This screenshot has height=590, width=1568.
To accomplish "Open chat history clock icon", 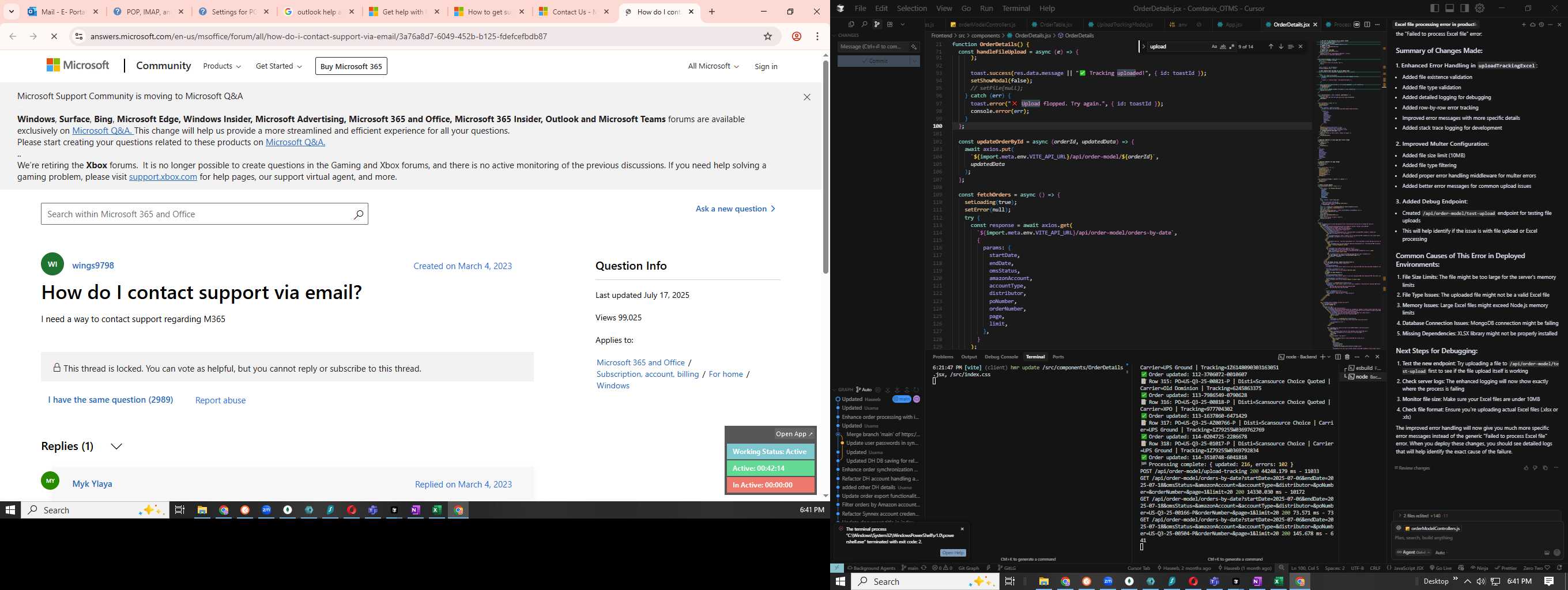I will (1541, 25).
